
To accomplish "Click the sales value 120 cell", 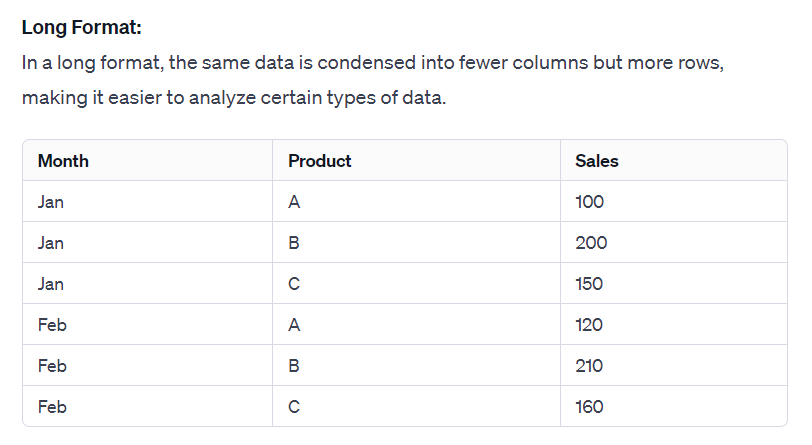I will [x=590, y=325].
